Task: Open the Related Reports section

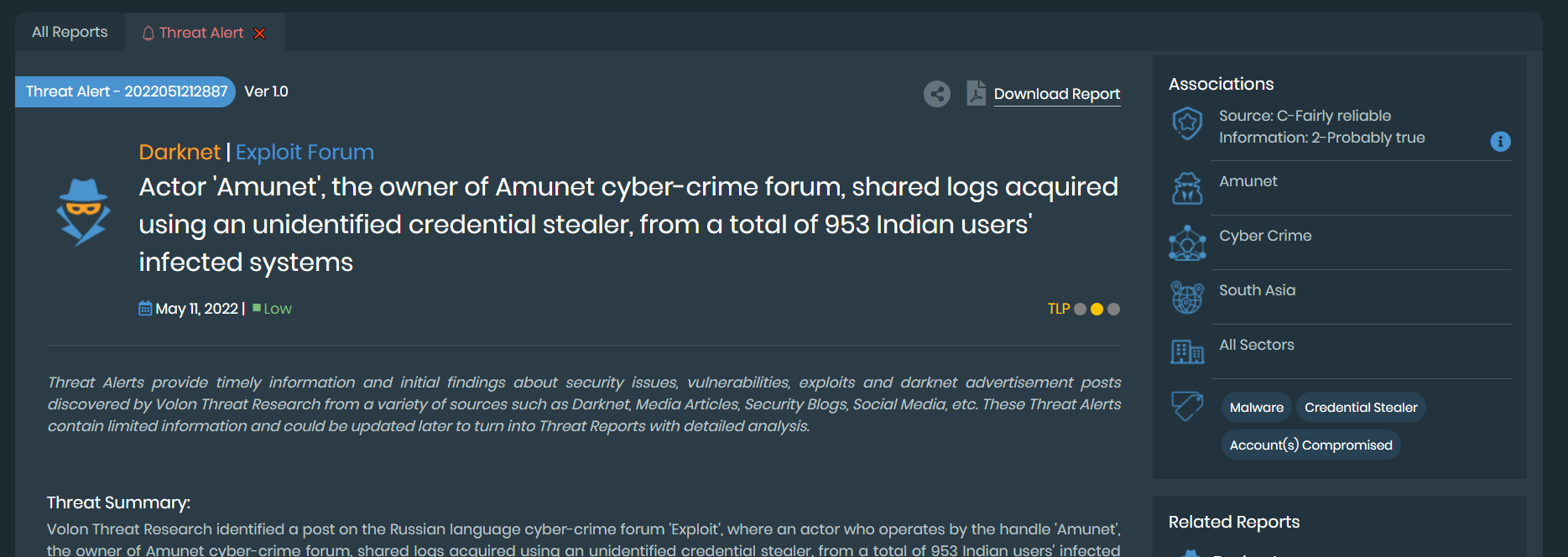Action: point(1233,522)
